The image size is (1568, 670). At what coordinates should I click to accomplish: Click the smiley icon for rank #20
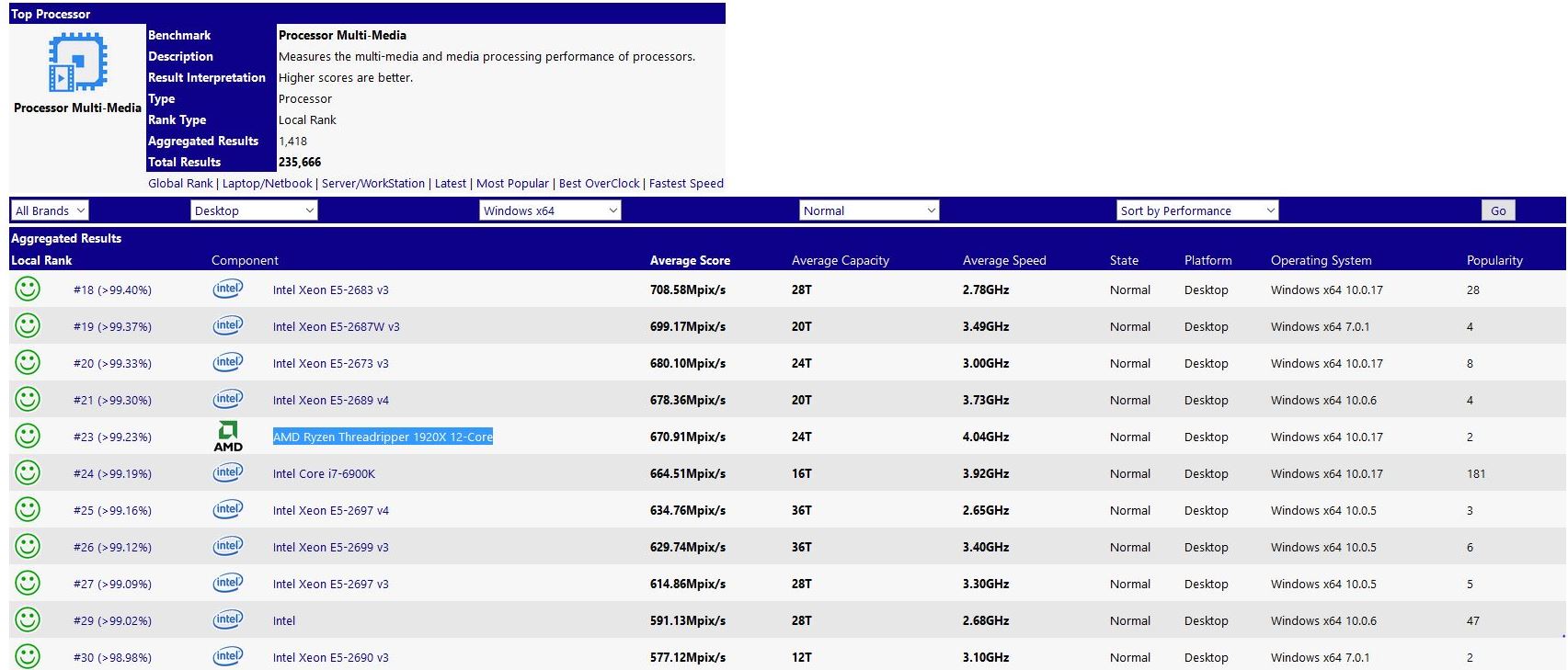(28, 362)
